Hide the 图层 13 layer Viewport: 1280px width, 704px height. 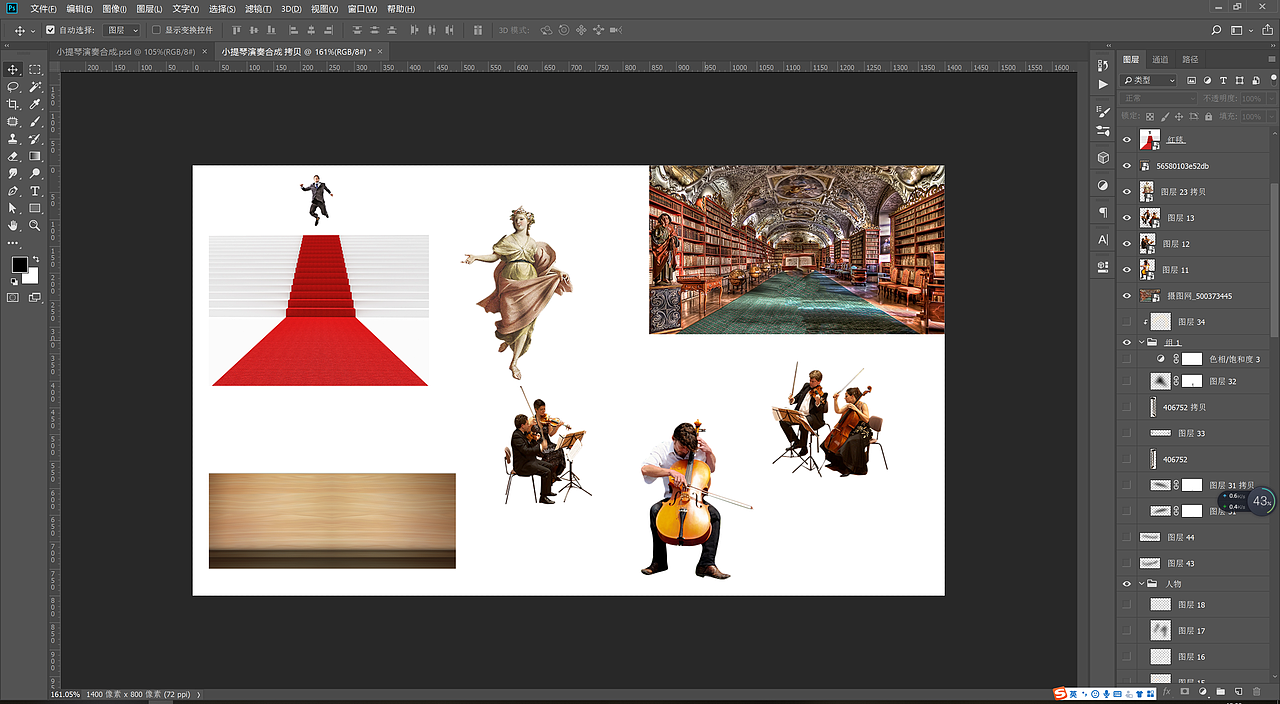[1127, 218]
